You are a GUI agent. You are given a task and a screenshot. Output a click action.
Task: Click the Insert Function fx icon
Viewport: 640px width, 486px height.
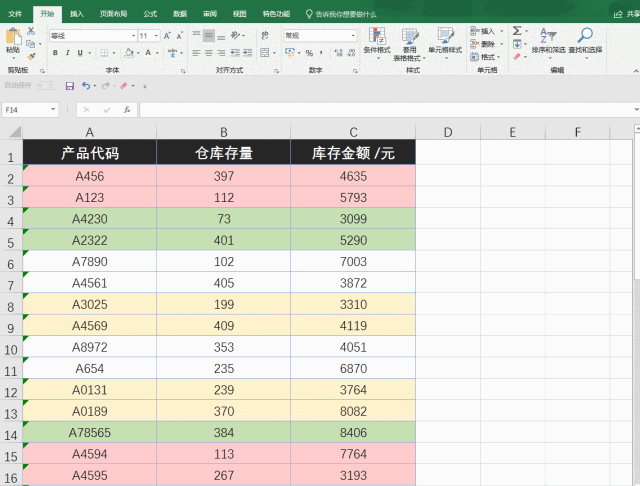(x=127, y=110)
